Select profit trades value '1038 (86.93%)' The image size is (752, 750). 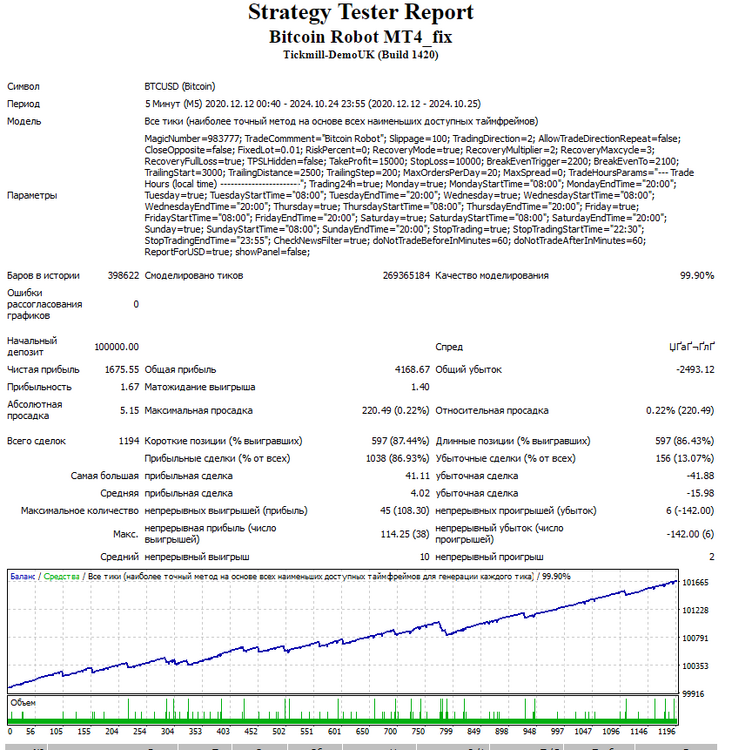[398, 458]
